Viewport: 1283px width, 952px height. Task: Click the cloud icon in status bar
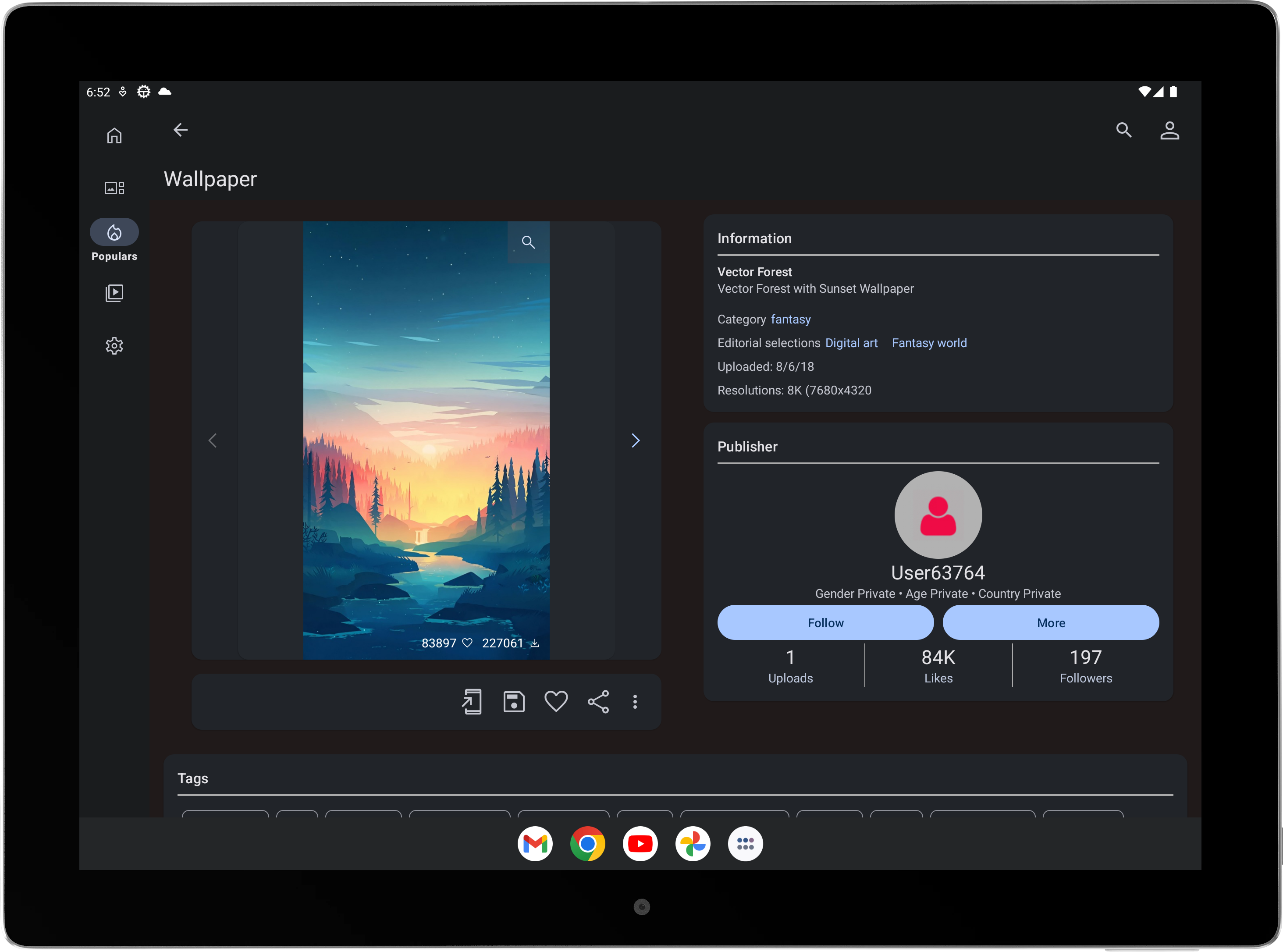pyautogui.click(x=164, y=92)
